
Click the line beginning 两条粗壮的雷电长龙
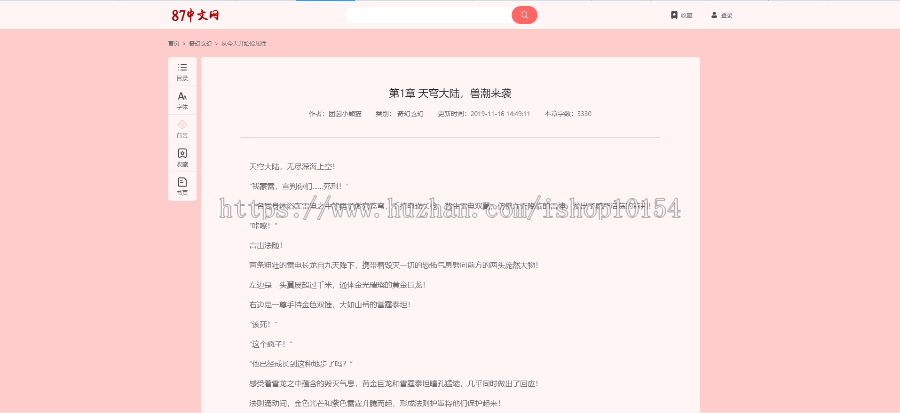393,265
